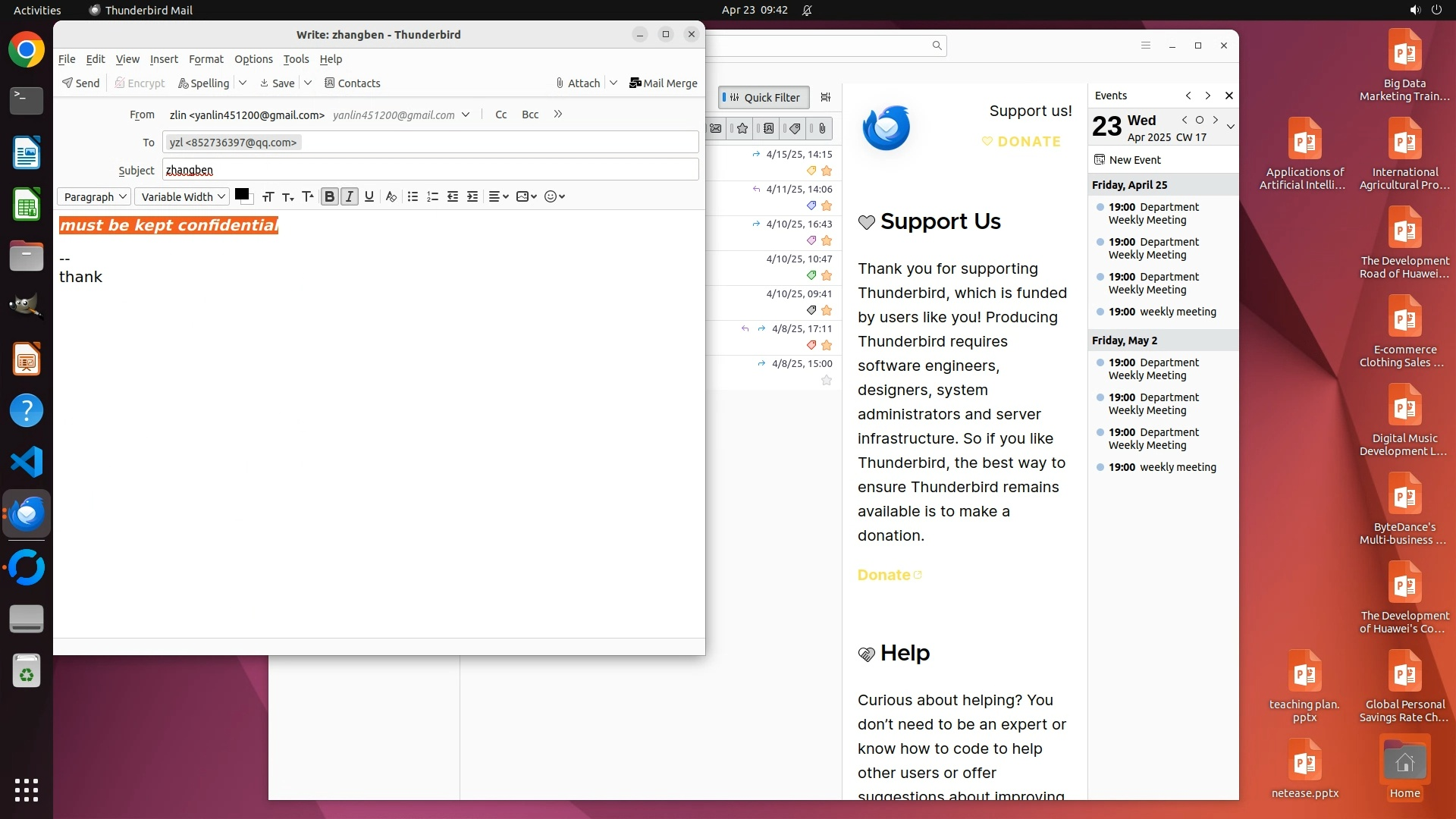Apply bulleted list formatting

pyautogui.click(x=413, y=197)
